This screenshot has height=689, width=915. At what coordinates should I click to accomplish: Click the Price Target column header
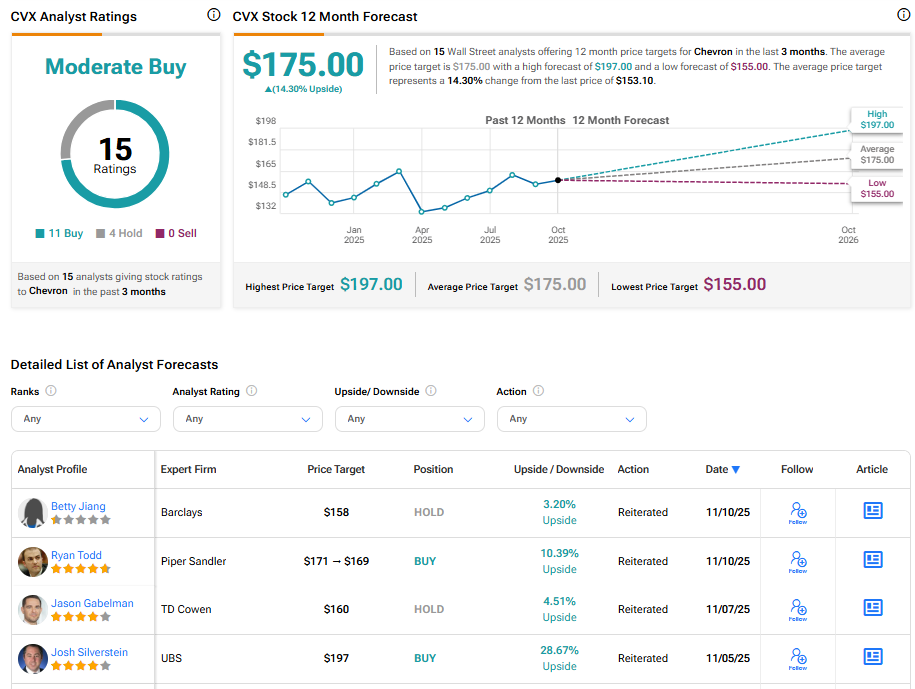pos(336,469)
